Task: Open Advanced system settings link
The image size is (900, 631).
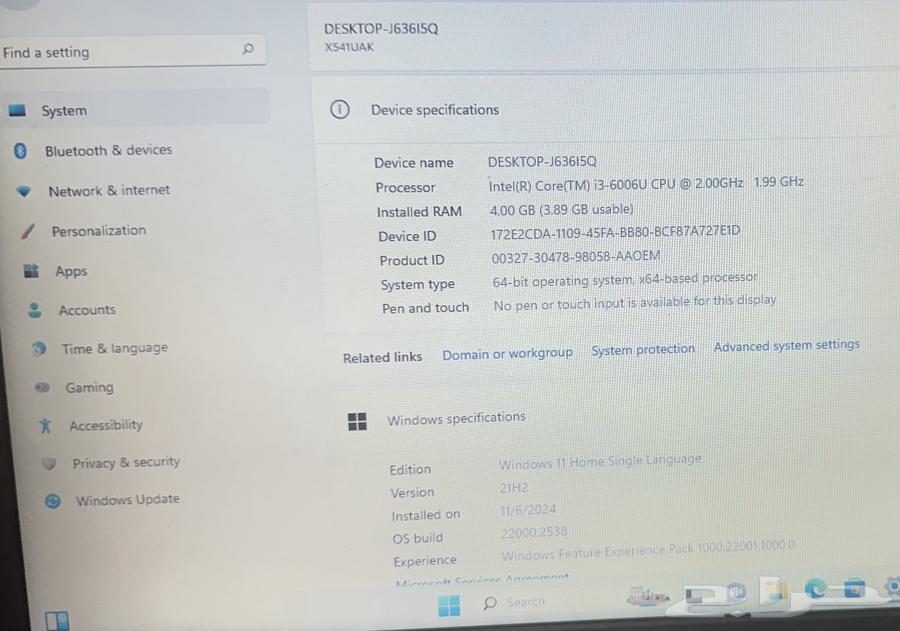Action: [x=787, y=345]
